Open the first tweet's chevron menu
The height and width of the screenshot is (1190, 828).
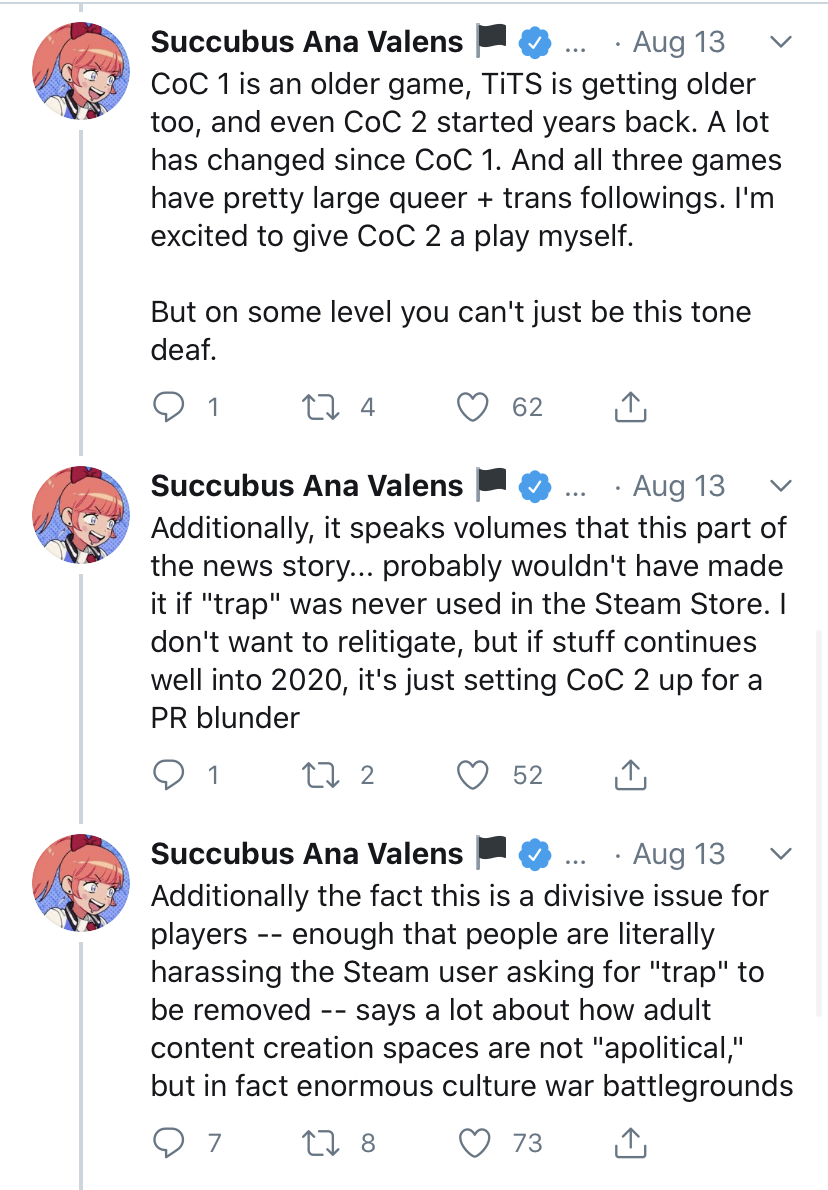(782, 43)
